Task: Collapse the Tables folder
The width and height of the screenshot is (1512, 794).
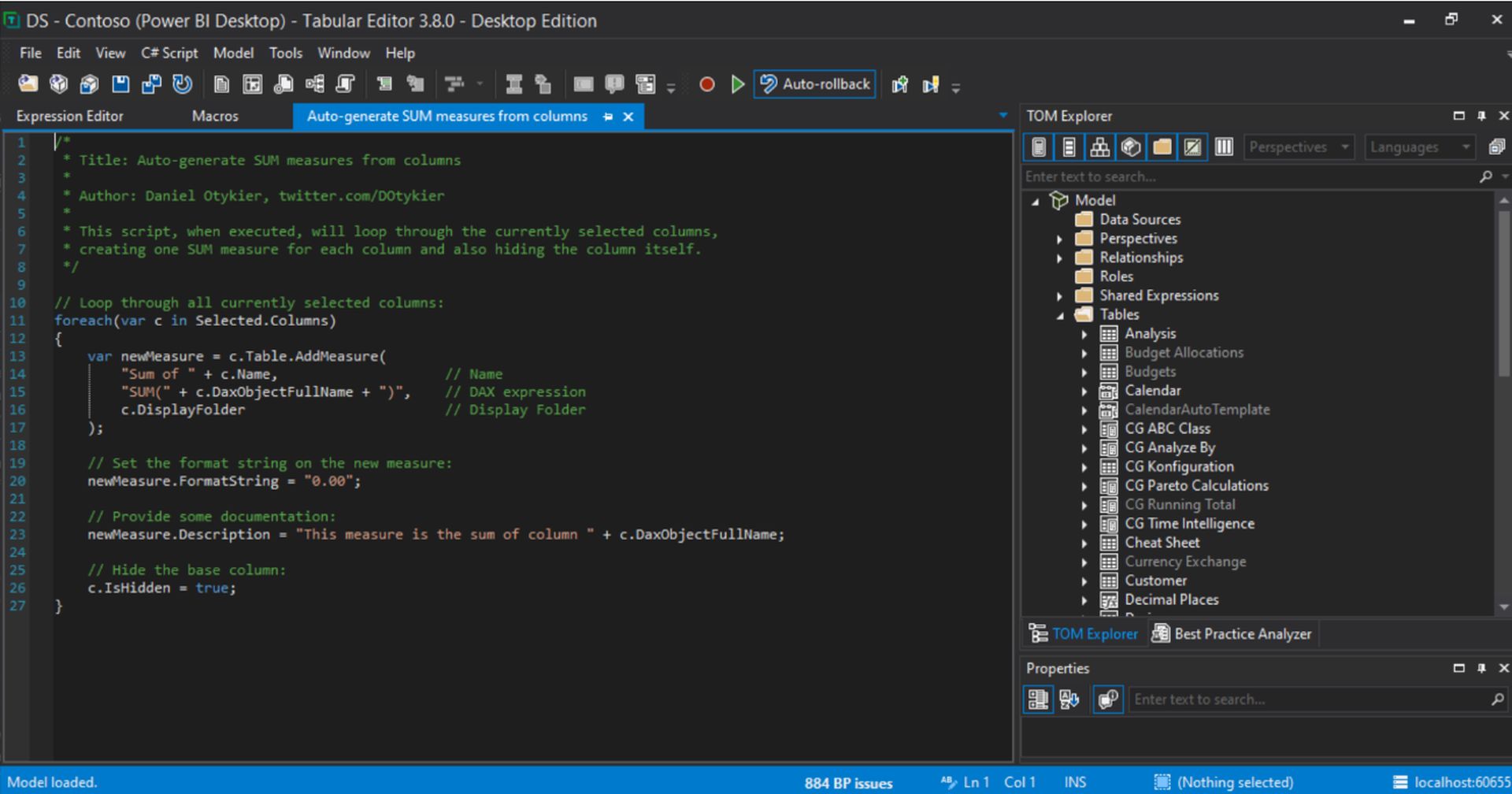Action: 1060,315
